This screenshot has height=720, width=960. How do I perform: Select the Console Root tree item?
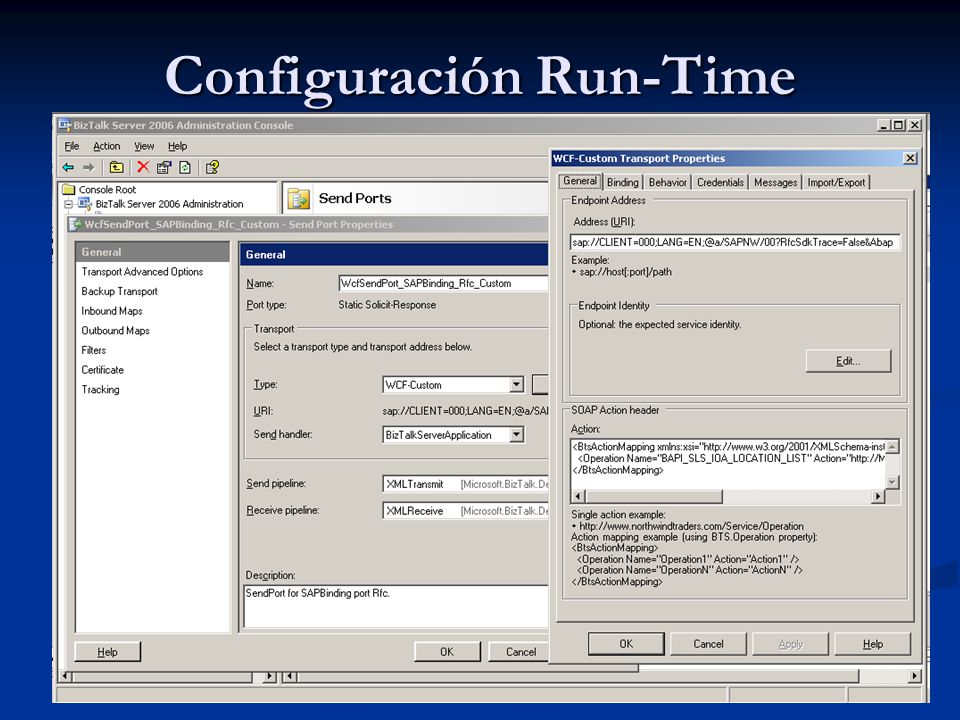[x=107, y=190]
